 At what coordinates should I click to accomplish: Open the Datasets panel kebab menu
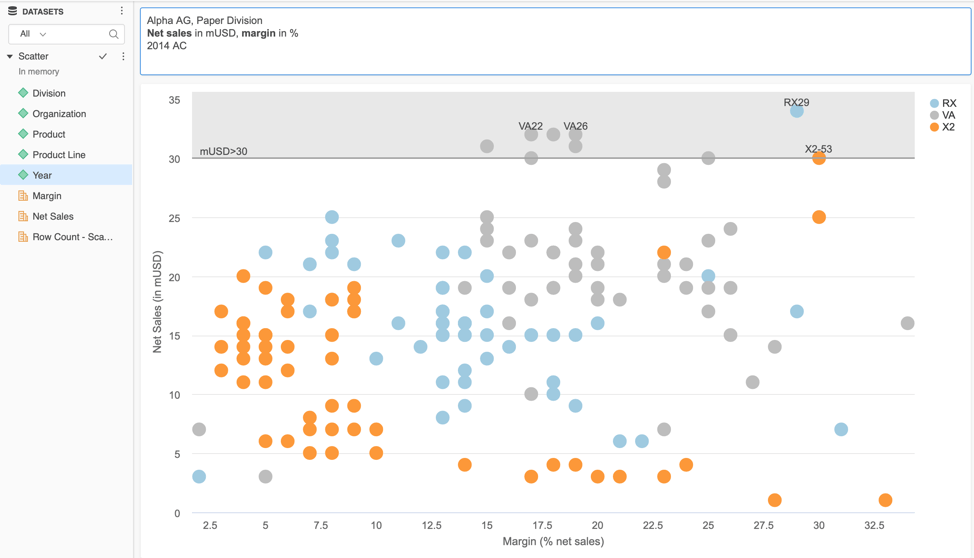click(122, 11)
